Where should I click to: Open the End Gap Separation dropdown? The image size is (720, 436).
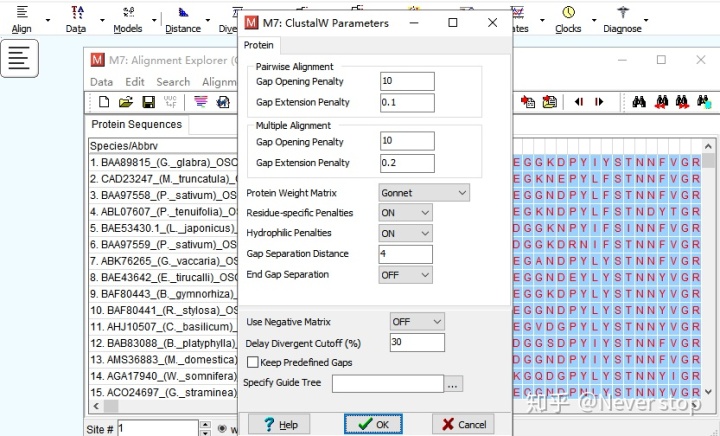point(405,275)
